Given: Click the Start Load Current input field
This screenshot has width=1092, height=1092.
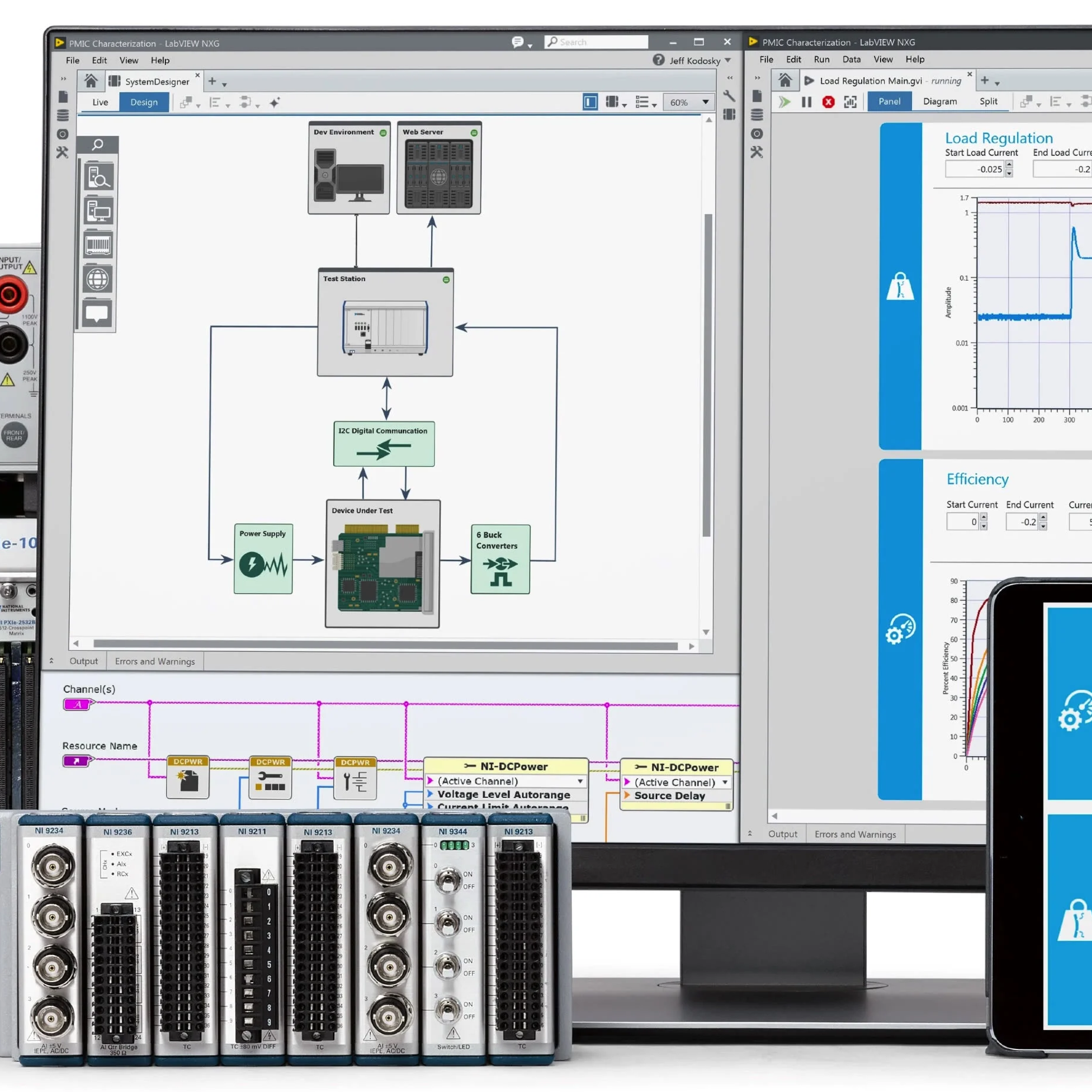Looking at the screenshot, I should tap(976, 169).
